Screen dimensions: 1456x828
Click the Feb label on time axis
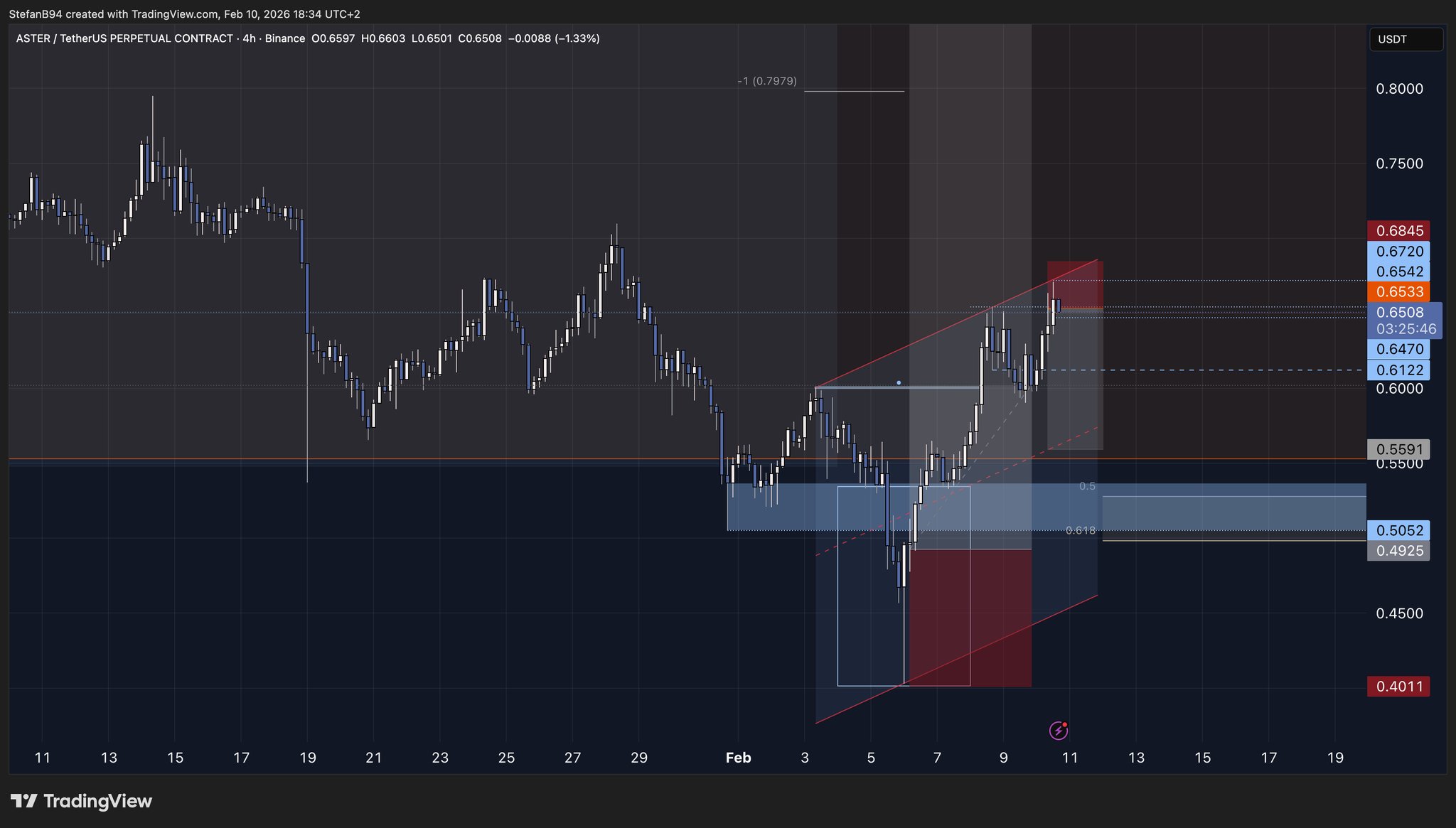[738, 758]
